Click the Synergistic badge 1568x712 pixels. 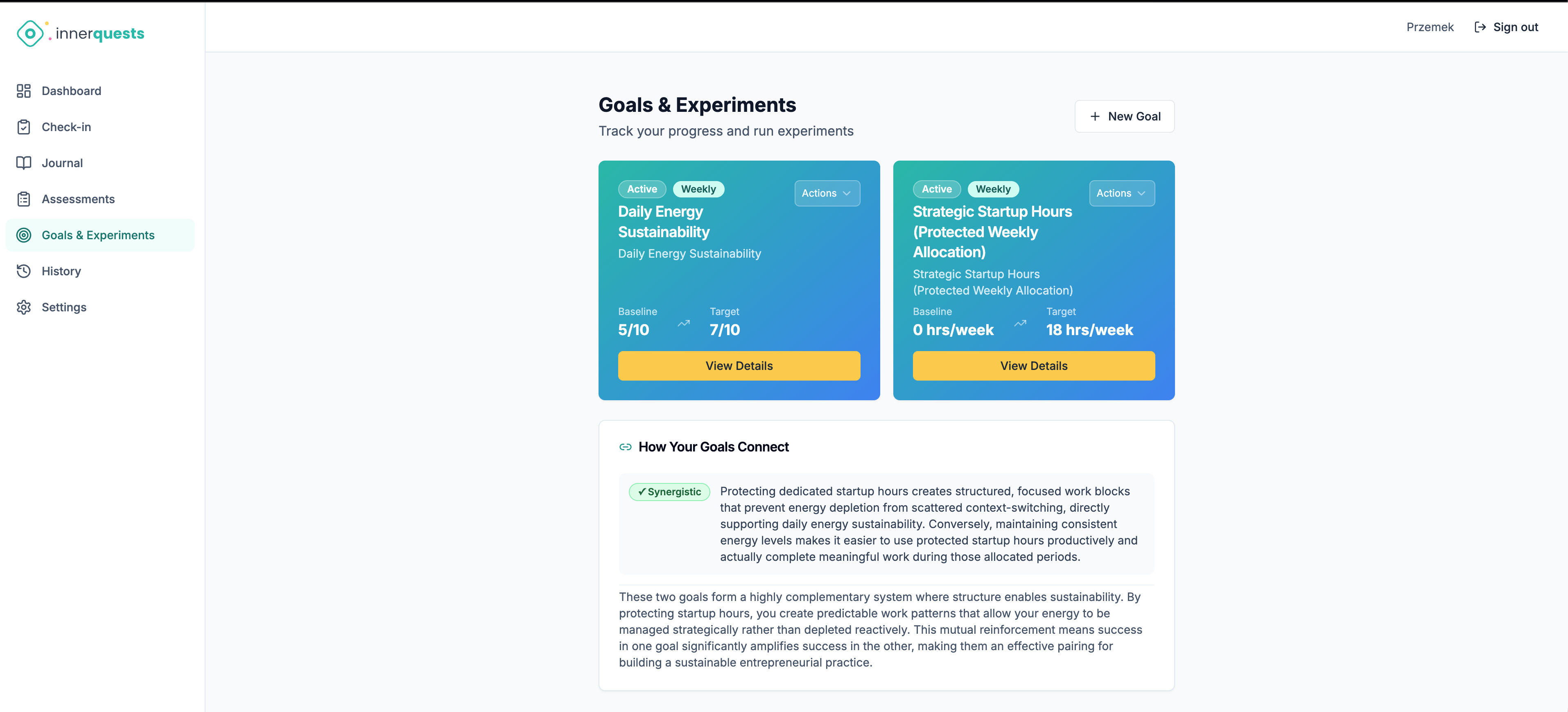coord(669,492)
